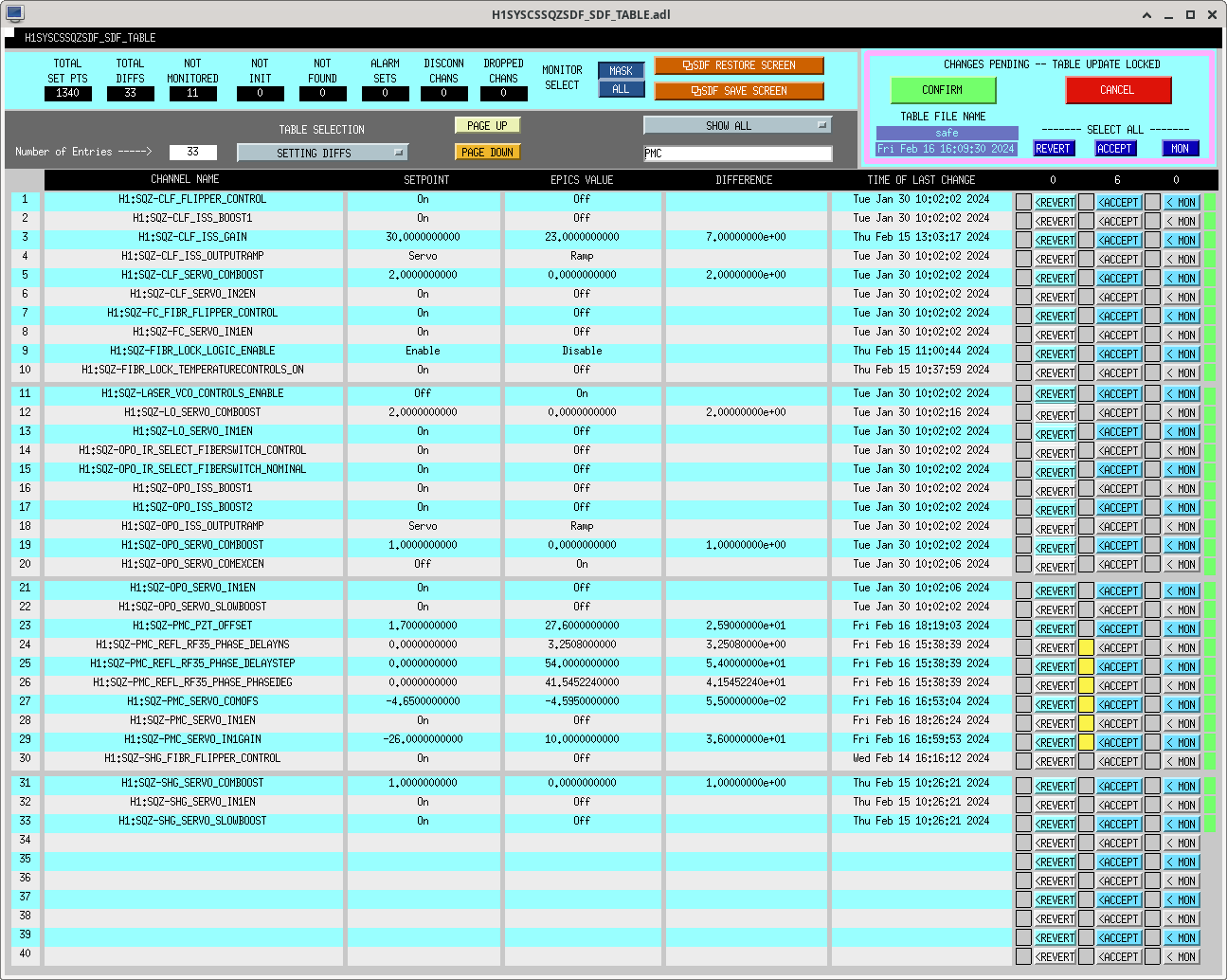1227x980 pixels.
Task: Click the PMC filter text field
Action: (738, 154)
